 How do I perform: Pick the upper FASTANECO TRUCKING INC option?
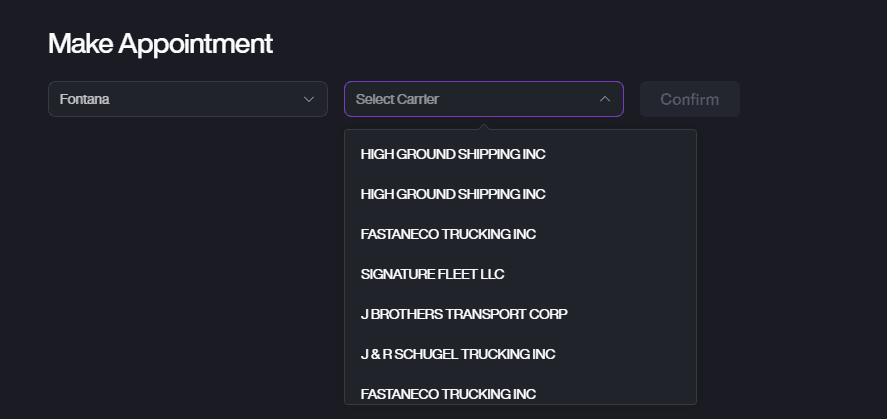click(448, 234)
